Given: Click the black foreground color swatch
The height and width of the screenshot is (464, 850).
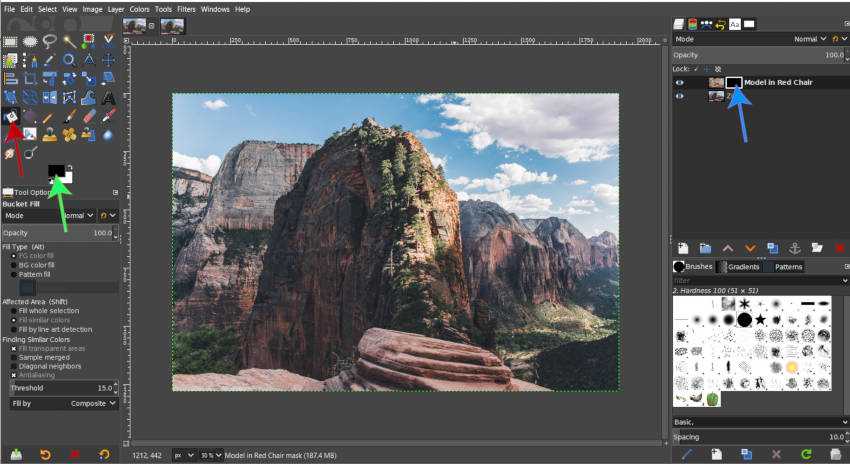Looking at the screenshot, I should pyautogui.click(x=55, y=171).
